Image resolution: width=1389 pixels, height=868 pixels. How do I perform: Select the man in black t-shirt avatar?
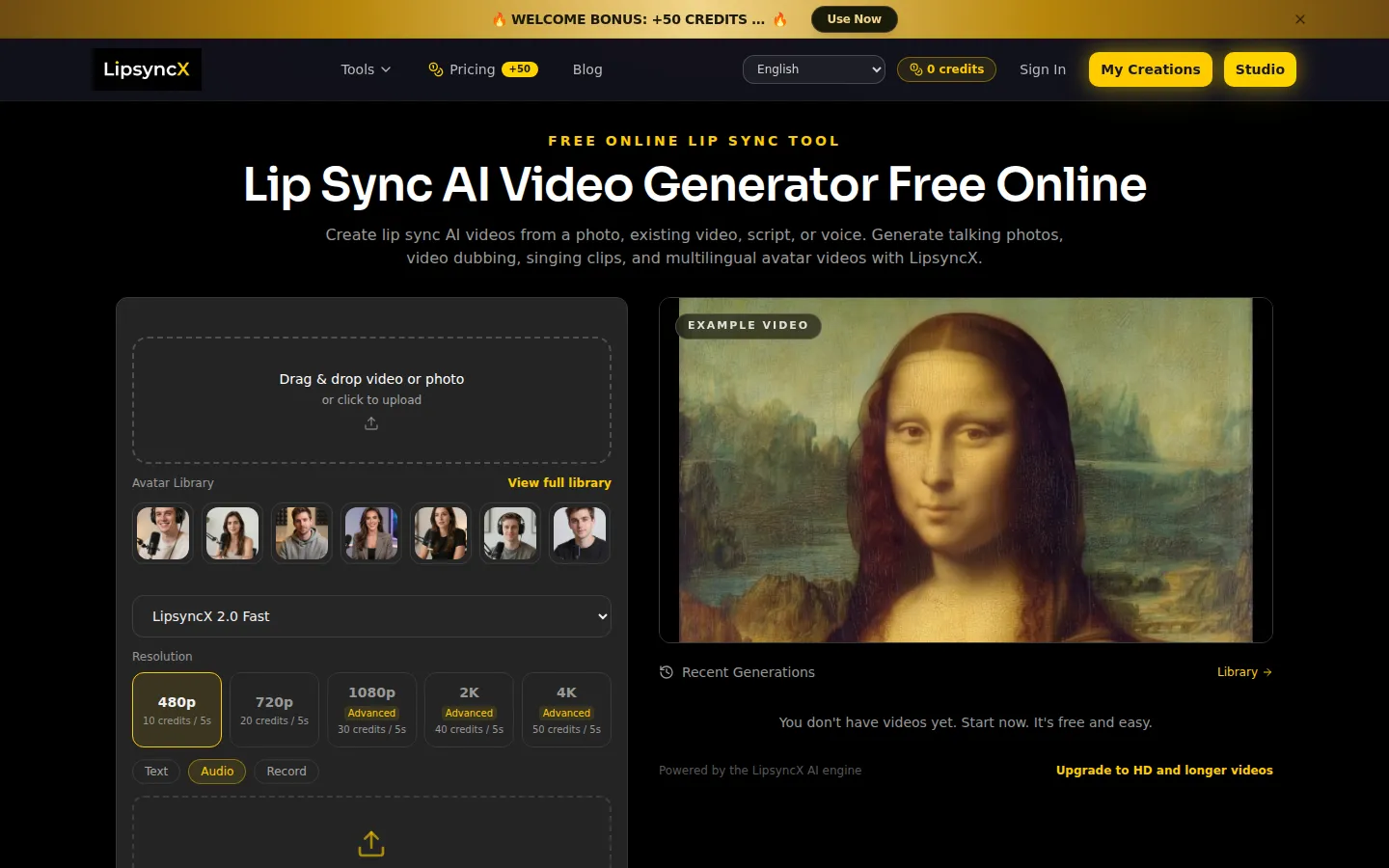pos(580,533)
